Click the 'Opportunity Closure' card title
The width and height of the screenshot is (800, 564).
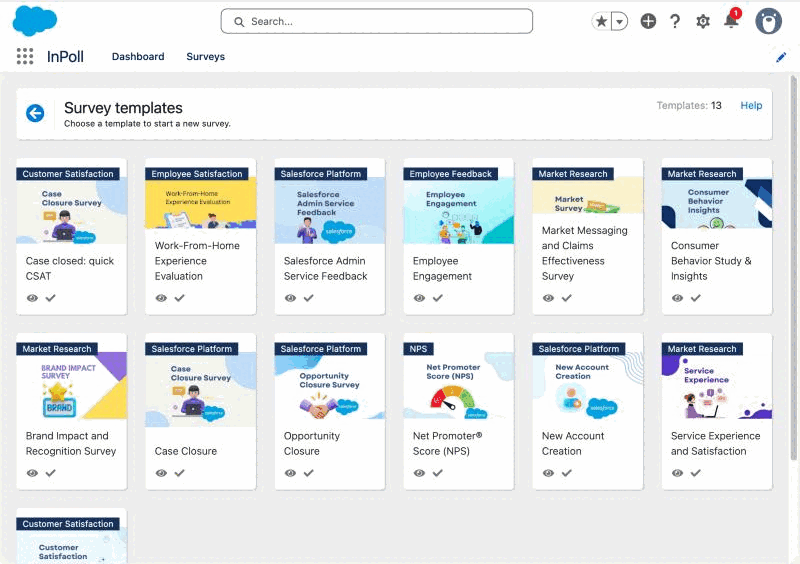(x=312, y=444)
